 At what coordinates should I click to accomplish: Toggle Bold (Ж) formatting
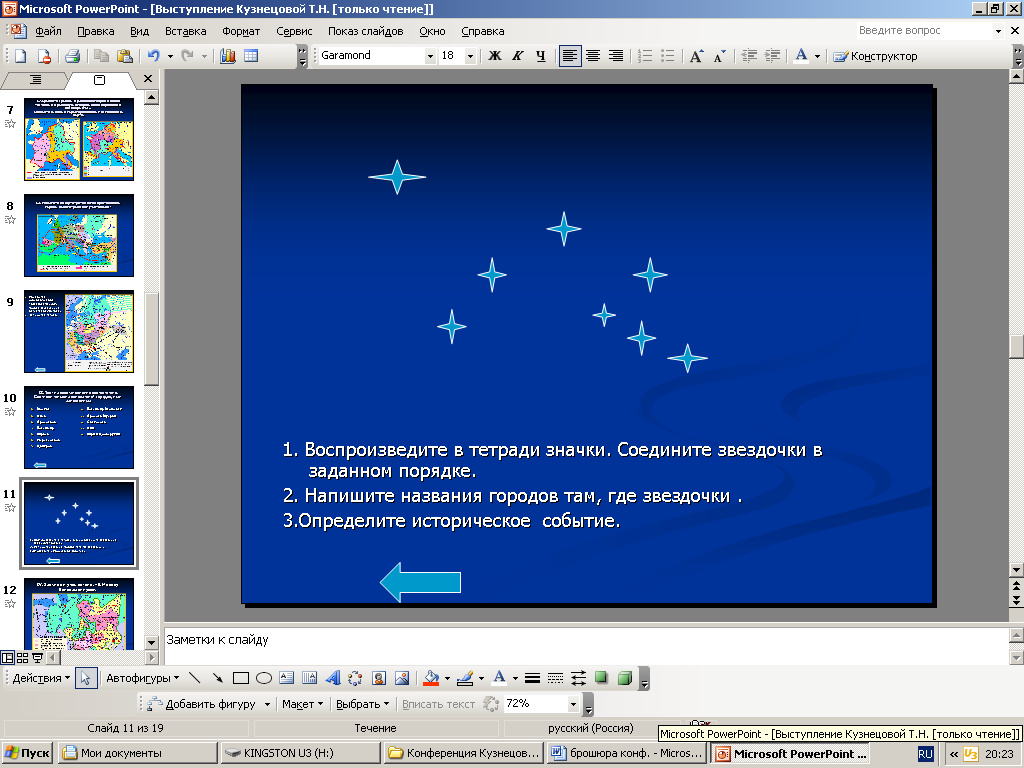click(x=495, y=56)
